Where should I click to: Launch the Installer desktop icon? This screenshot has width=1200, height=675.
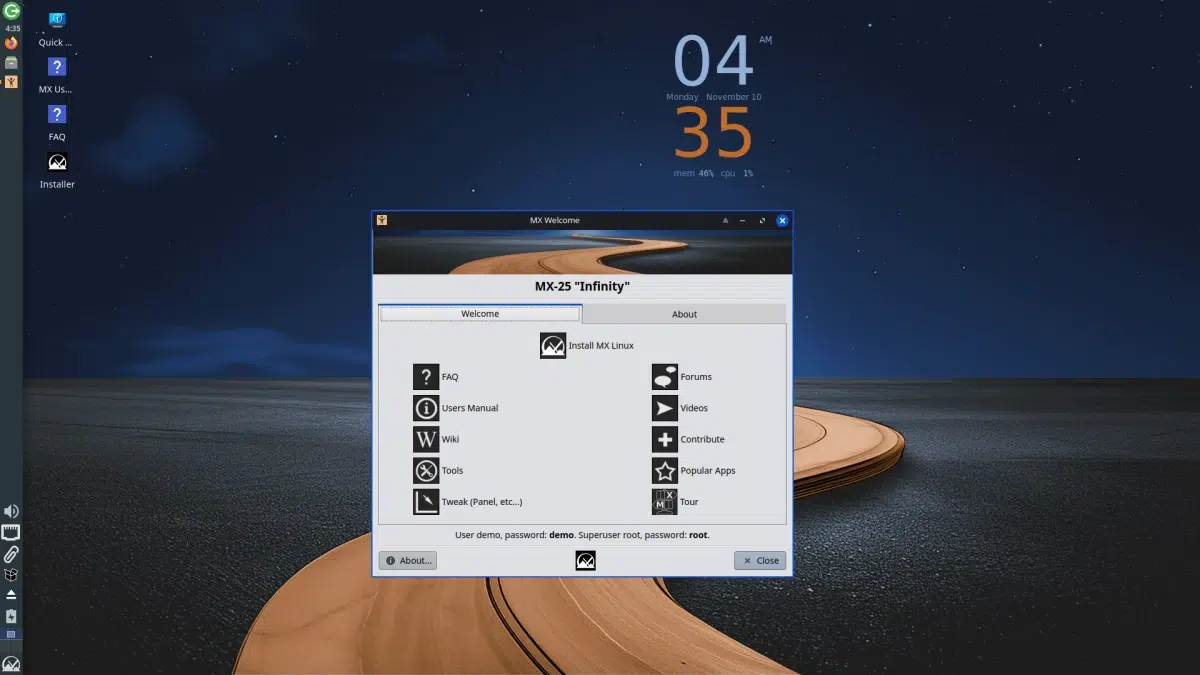[57, 162]
